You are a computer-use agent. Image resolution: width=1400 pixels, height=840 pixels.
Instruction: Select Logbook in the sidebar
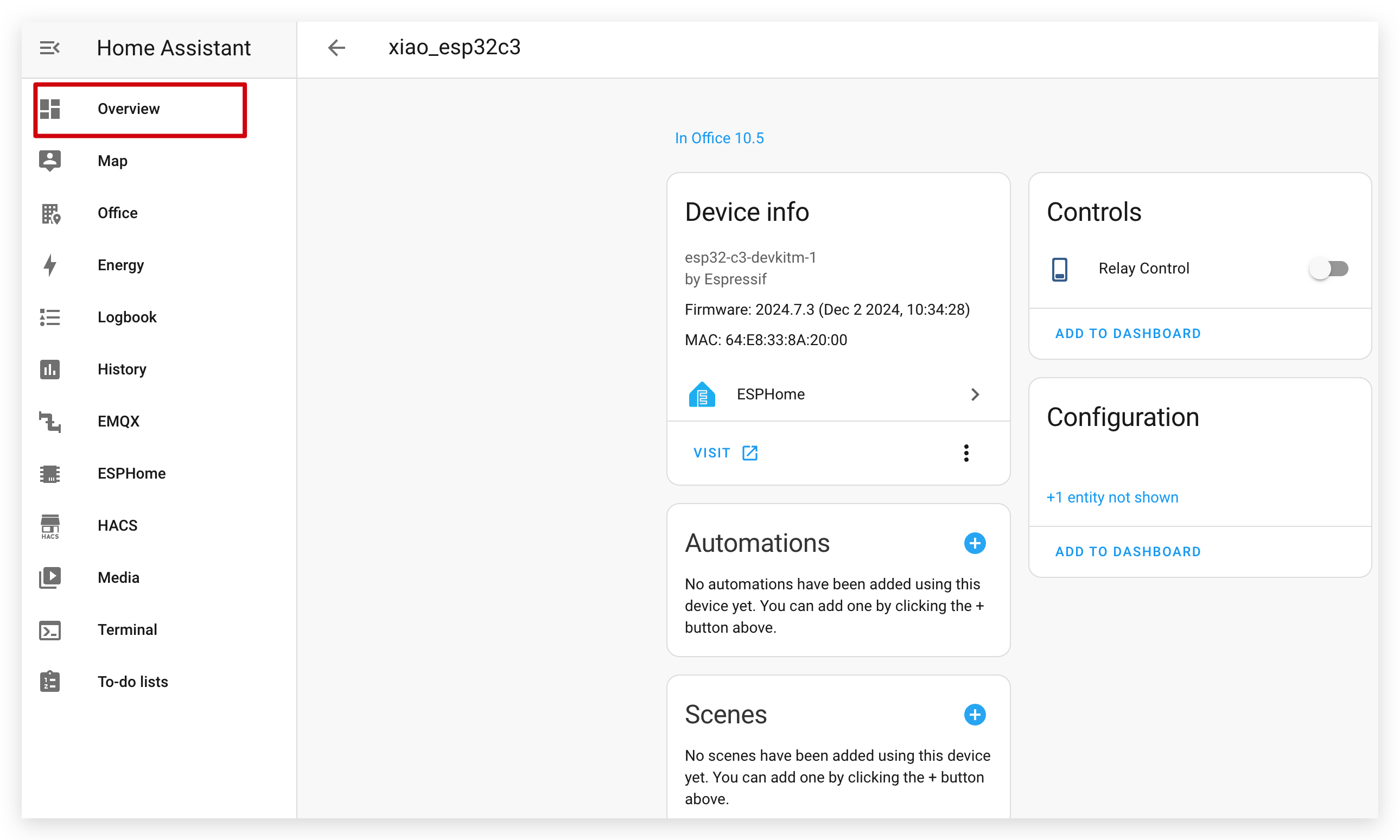pos(159,317)
